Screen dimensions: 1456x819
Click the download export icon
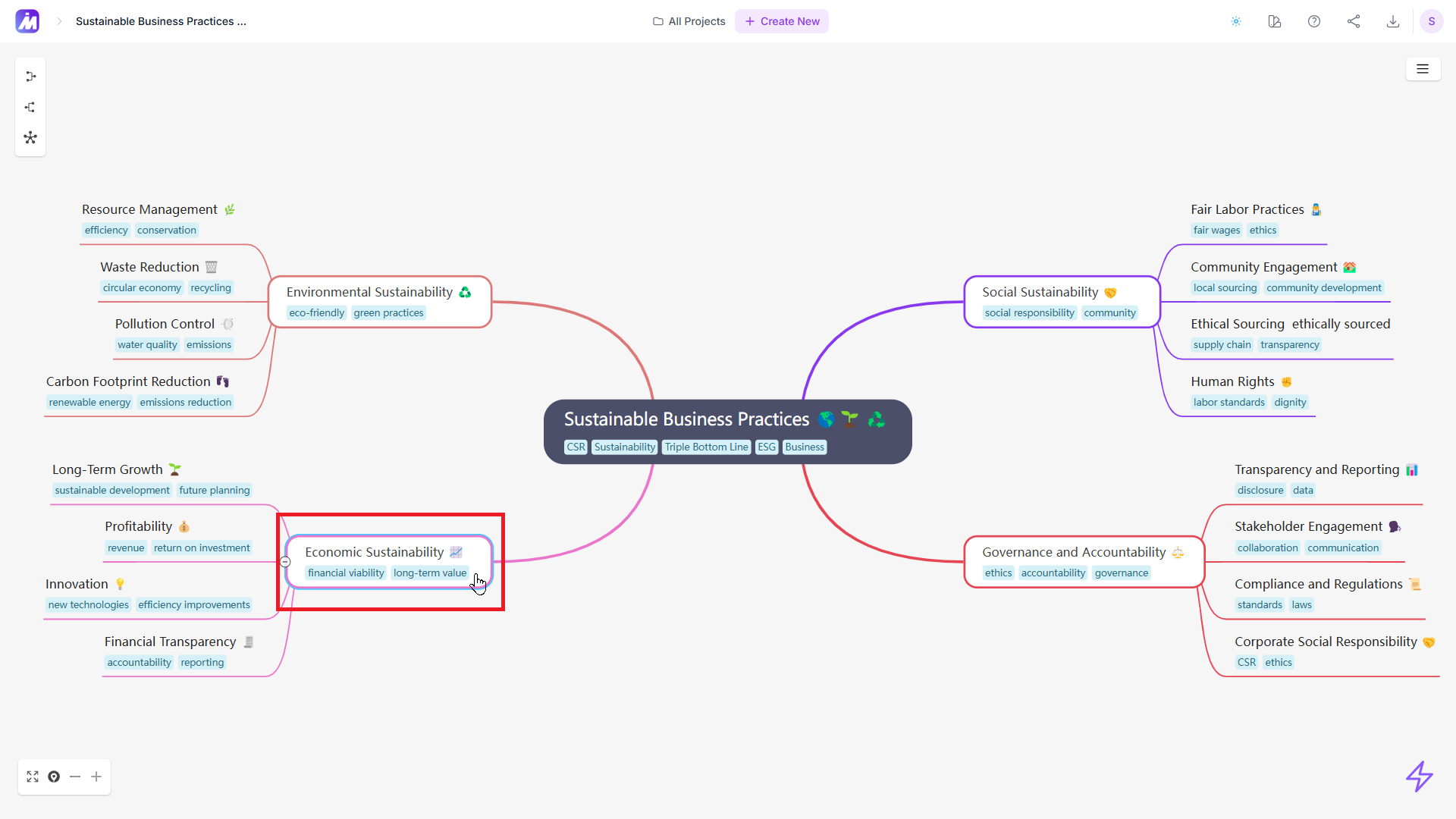(x=1393, y=21)
